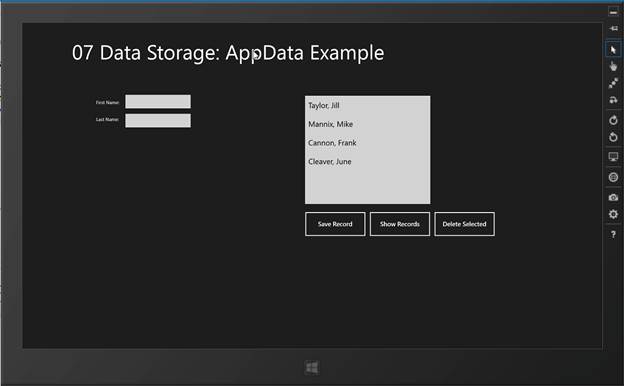
Task: Select mouse mode in simulator sidebar
Action: tap(613, 50)
